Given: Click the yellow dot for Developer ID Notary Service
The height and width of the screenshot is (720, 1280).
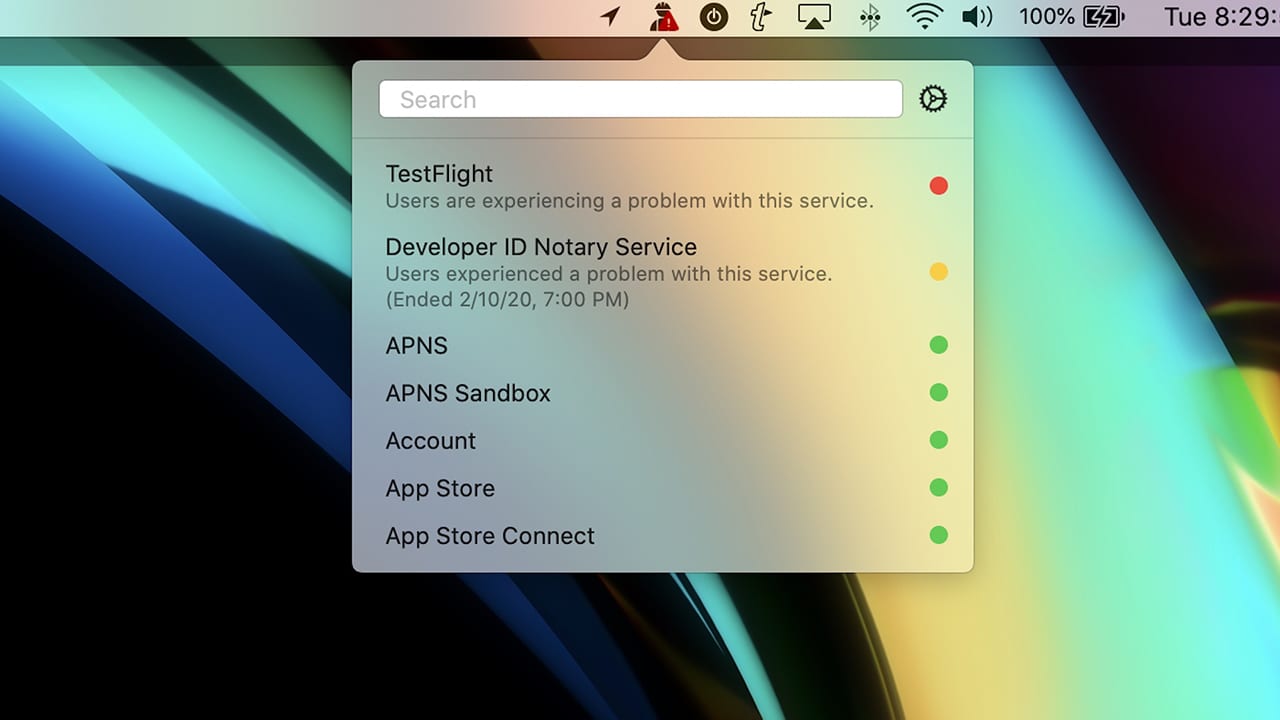Looking at the screenshot, I should 938,272.
